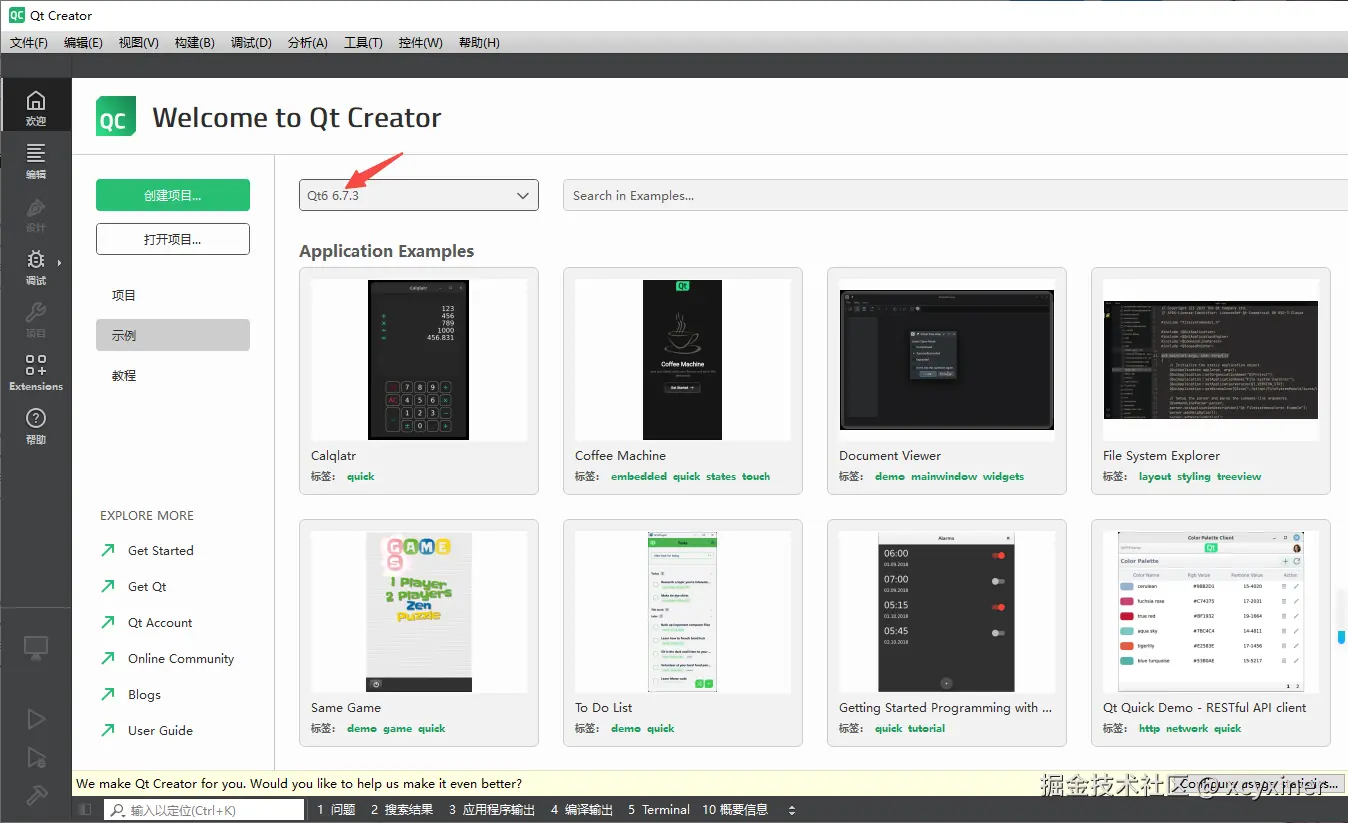This screenshot has width=1348, height=823.
Task: Open the 控件(W) menu
Action: pos(420,42)
